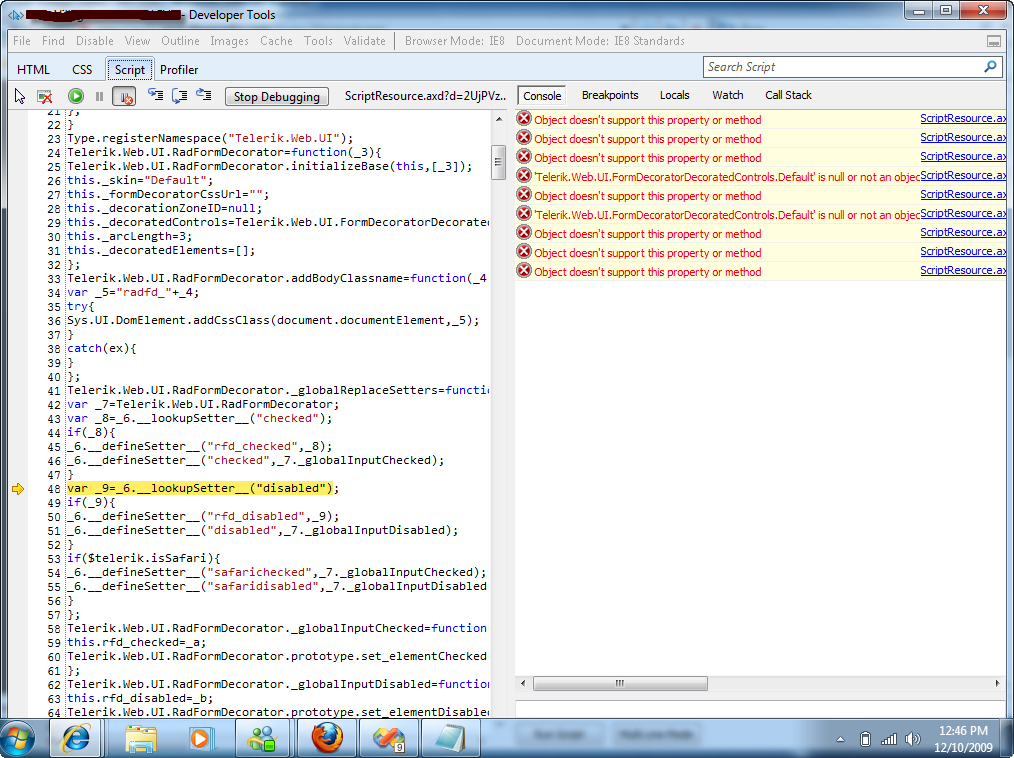Click the Clear Browser Cache icon

pyautogui.click(x=45, y=96)
